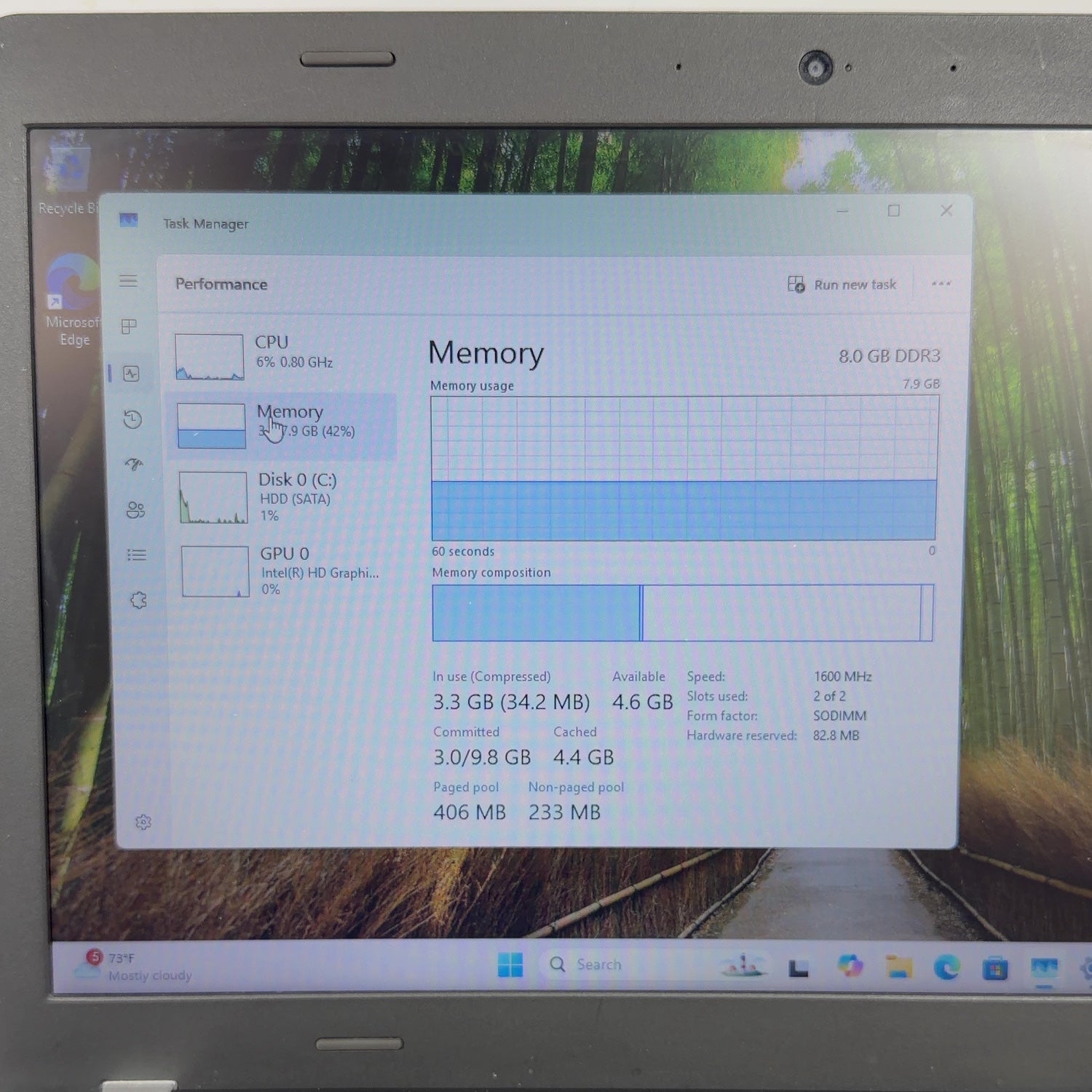1092x1092 pixels.
Task: Open Task Manager settings gear
Action: [x=143, y=822]
